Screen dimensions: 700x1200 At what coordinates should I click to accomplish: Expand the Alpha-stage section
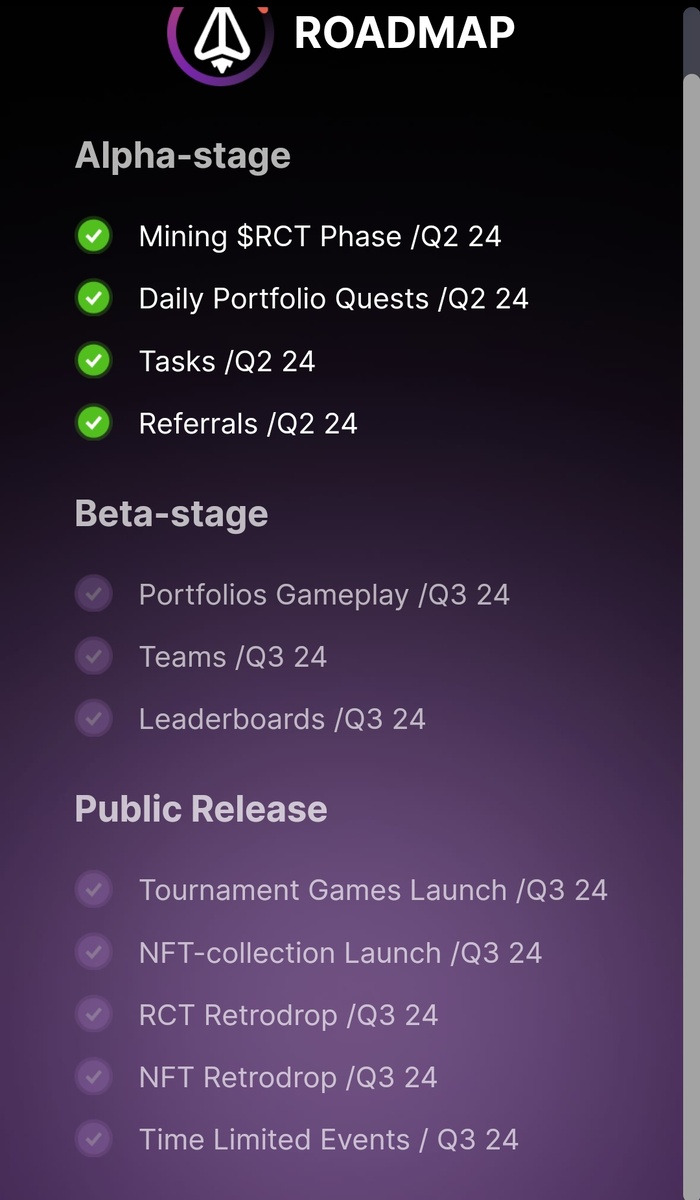click(x=183, y=155)
